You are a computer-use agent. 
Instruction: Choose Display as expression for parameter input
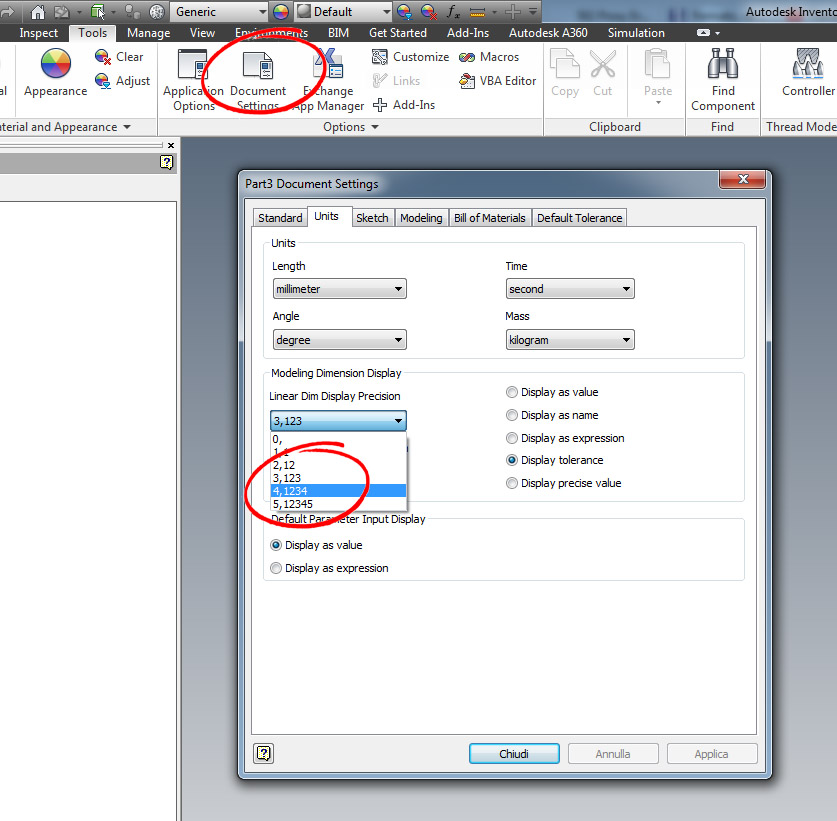275,568
